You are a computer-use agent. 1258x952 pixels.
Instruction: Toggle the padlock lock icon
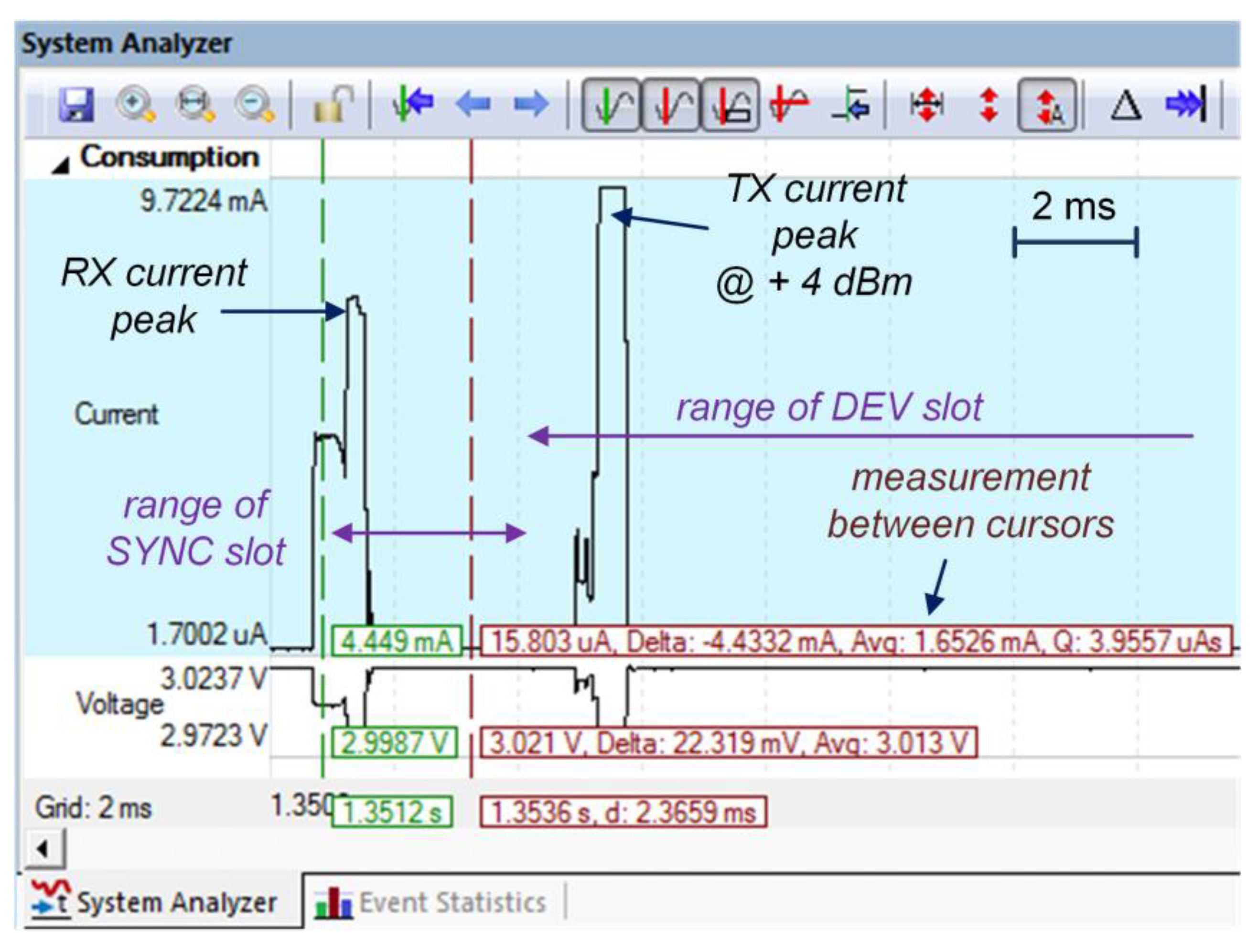point(333,105)
